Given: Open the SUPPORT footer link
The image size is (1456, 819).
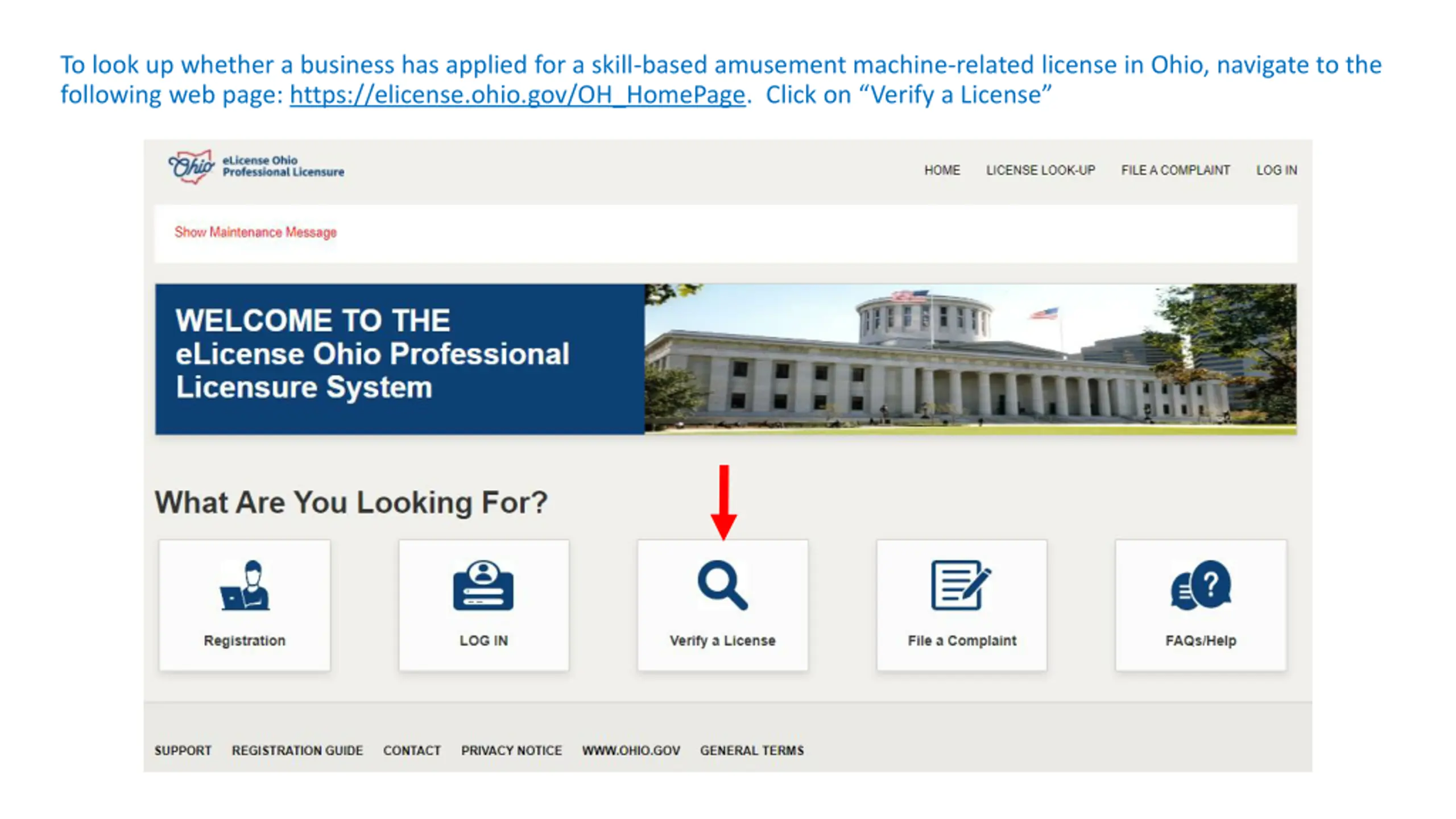Looking at the screenshot, I should (183, 750).
